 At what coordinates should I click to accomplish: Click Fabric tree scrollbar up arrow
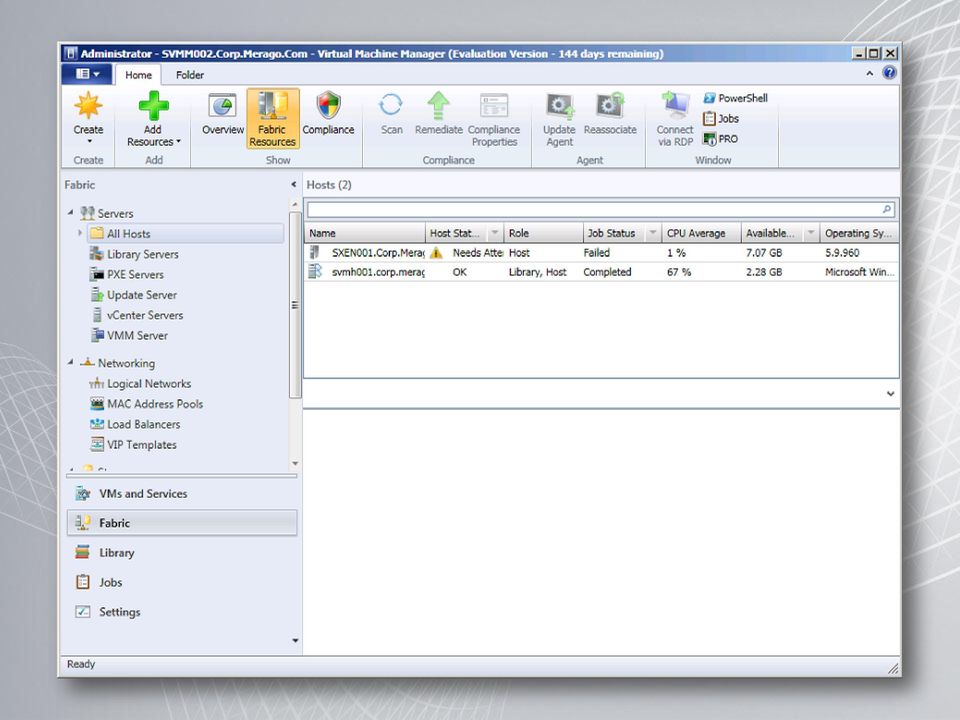295,204
